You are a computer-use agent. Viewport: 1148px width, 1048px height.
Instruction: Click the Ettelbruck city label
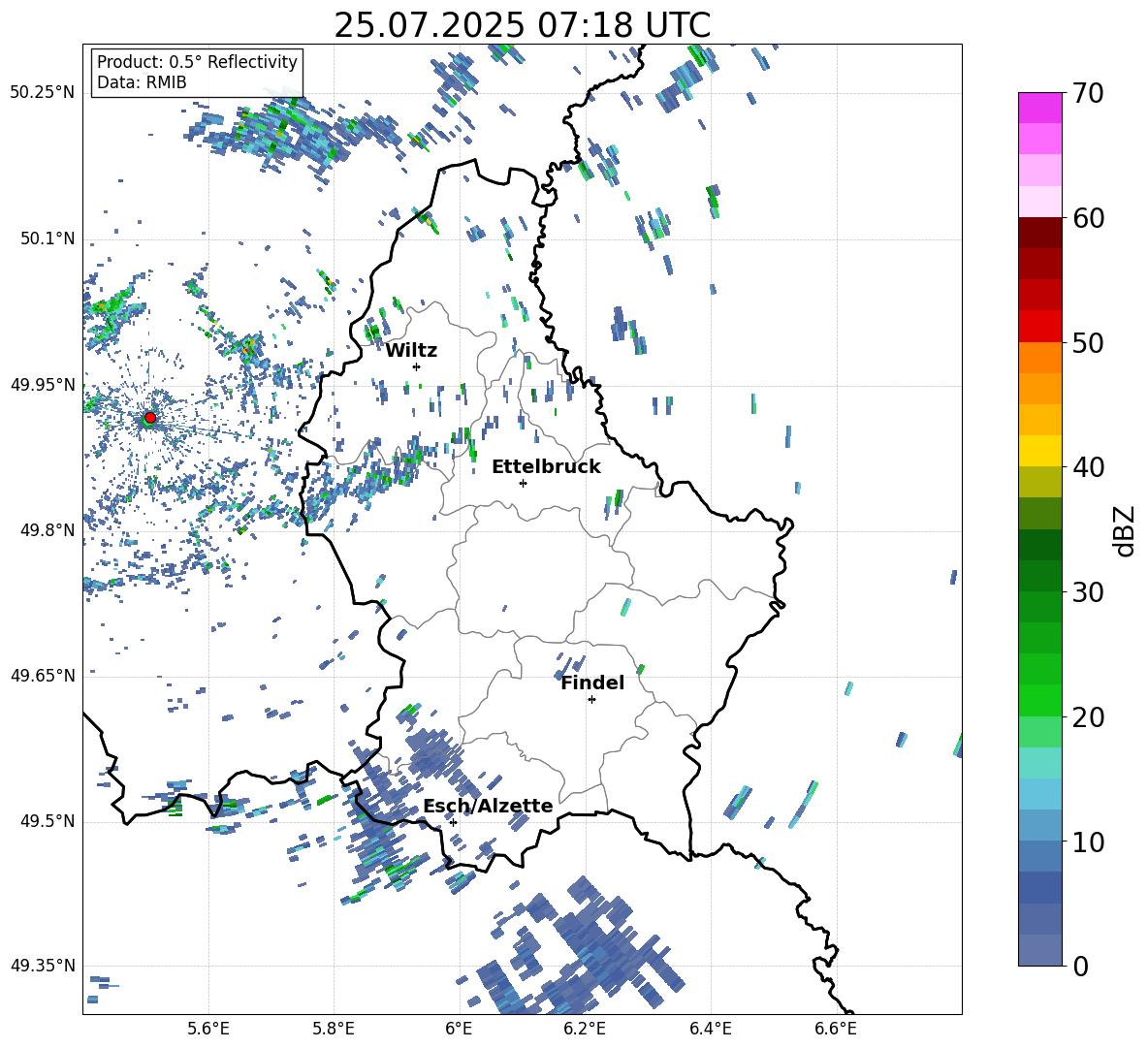click(x=546, y=467)
